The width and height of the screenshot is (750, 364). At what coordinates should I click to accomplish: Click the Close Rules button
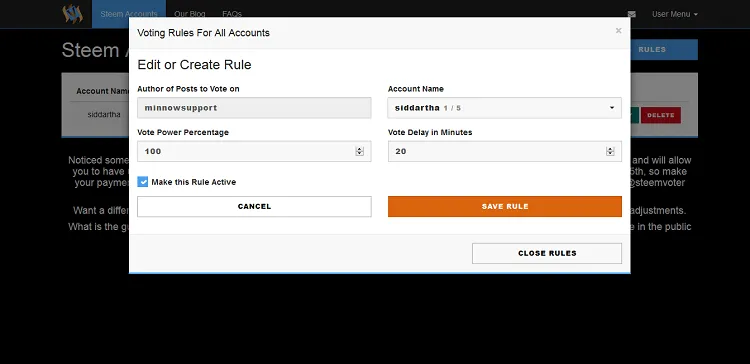click(547, 254)
